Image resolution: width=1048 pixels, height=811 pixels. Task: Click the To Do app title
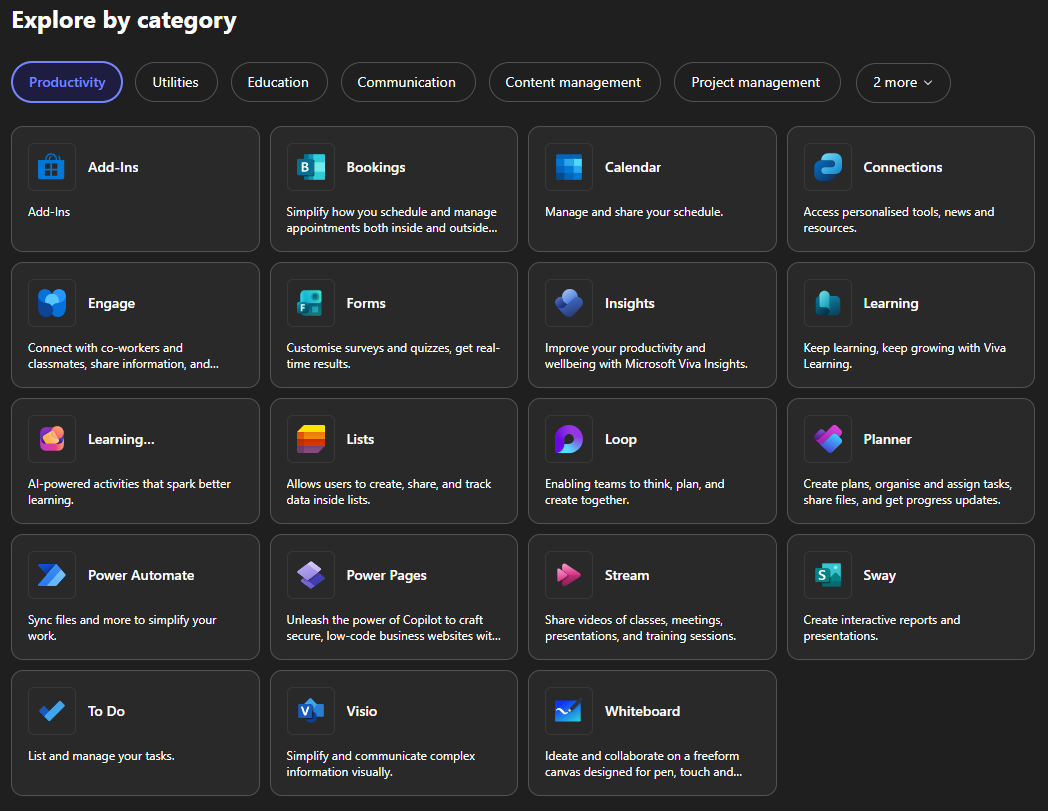(106, 711)
